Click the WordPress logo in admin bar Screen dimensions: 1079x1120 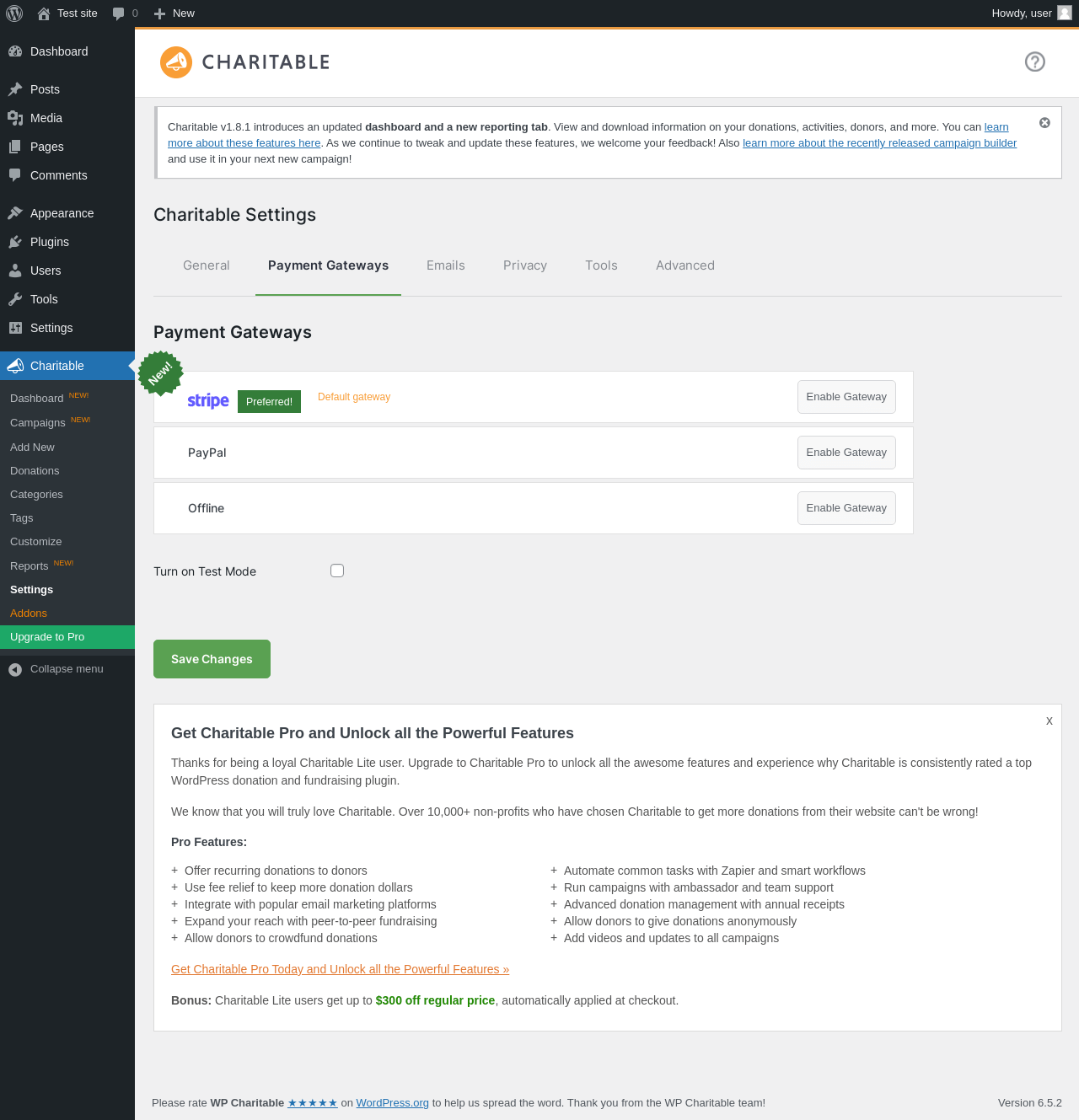click(14, 13)
